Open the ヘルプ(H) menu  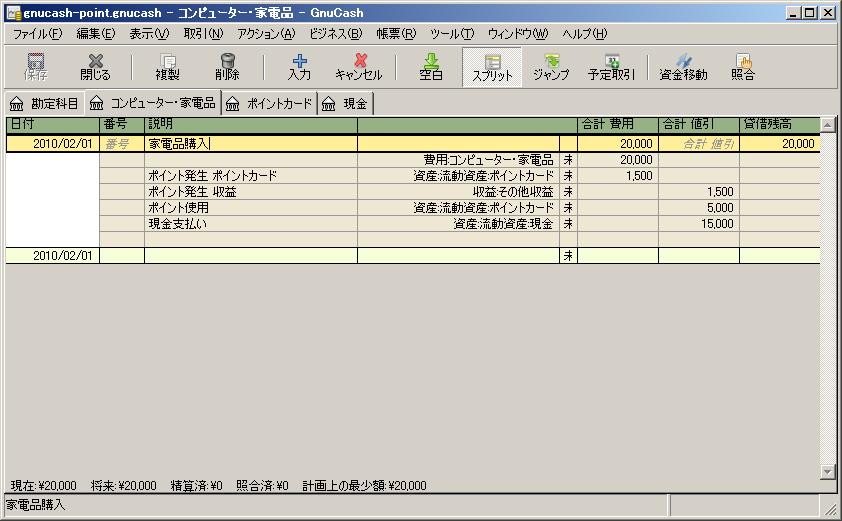click(584, 34)
